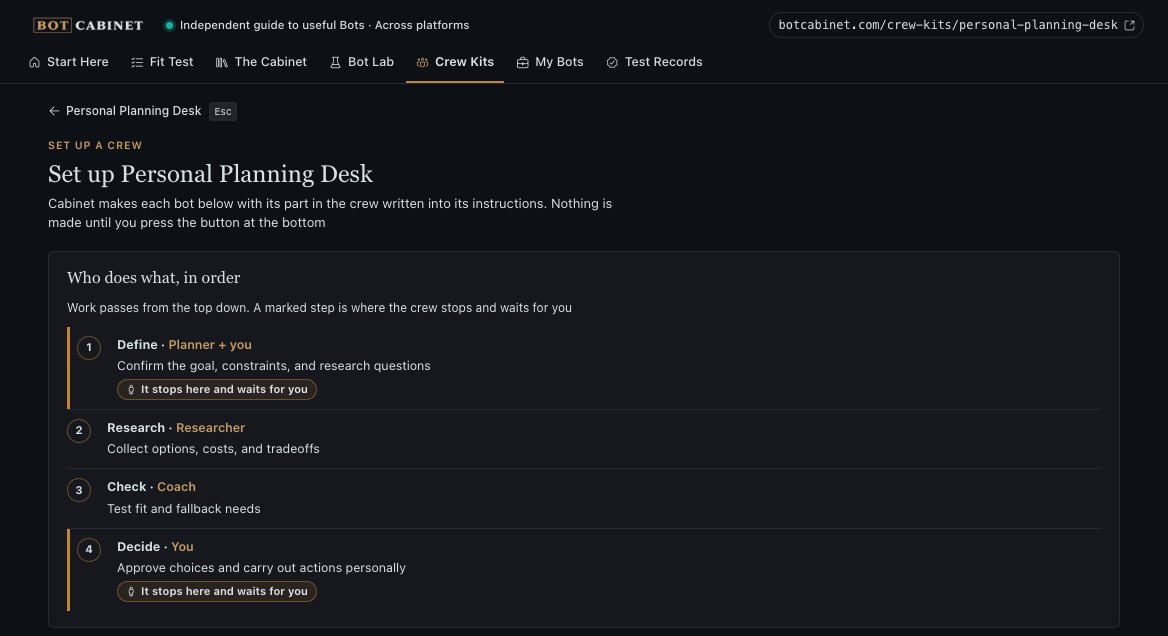Click the botcabinet.com URL pill
Screen dimensions: 1168x636
tap(956, 25)
